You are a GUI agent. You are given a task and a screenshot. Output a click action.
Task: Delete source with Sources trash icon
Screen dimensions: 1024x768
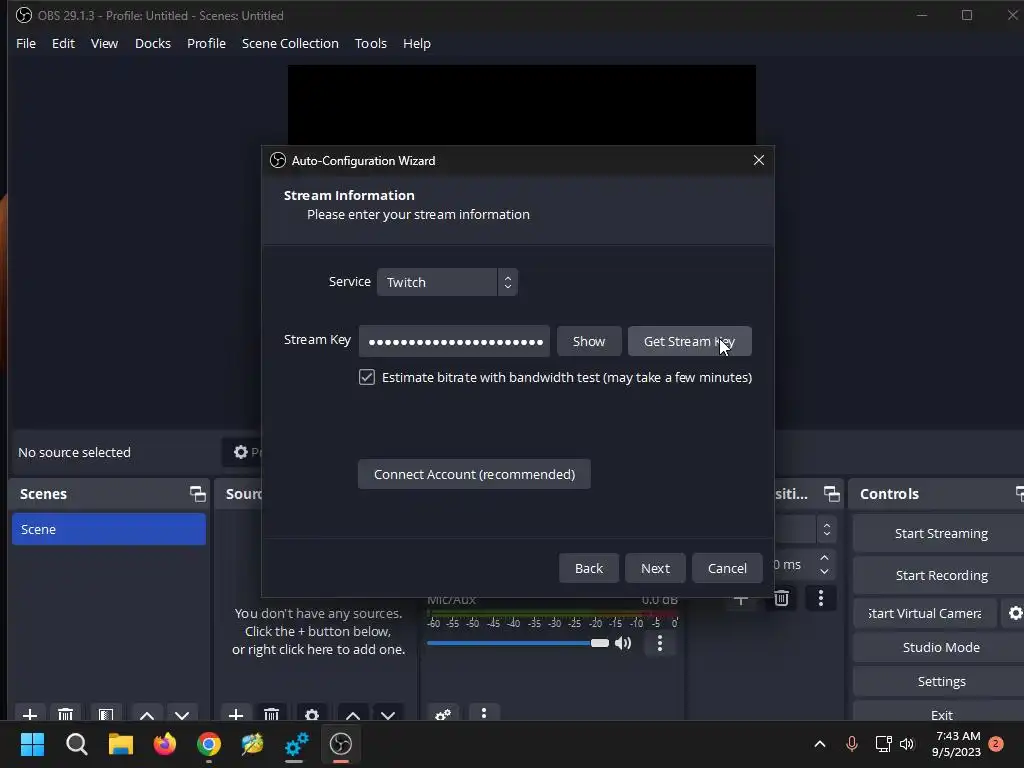tap(272, 714)
